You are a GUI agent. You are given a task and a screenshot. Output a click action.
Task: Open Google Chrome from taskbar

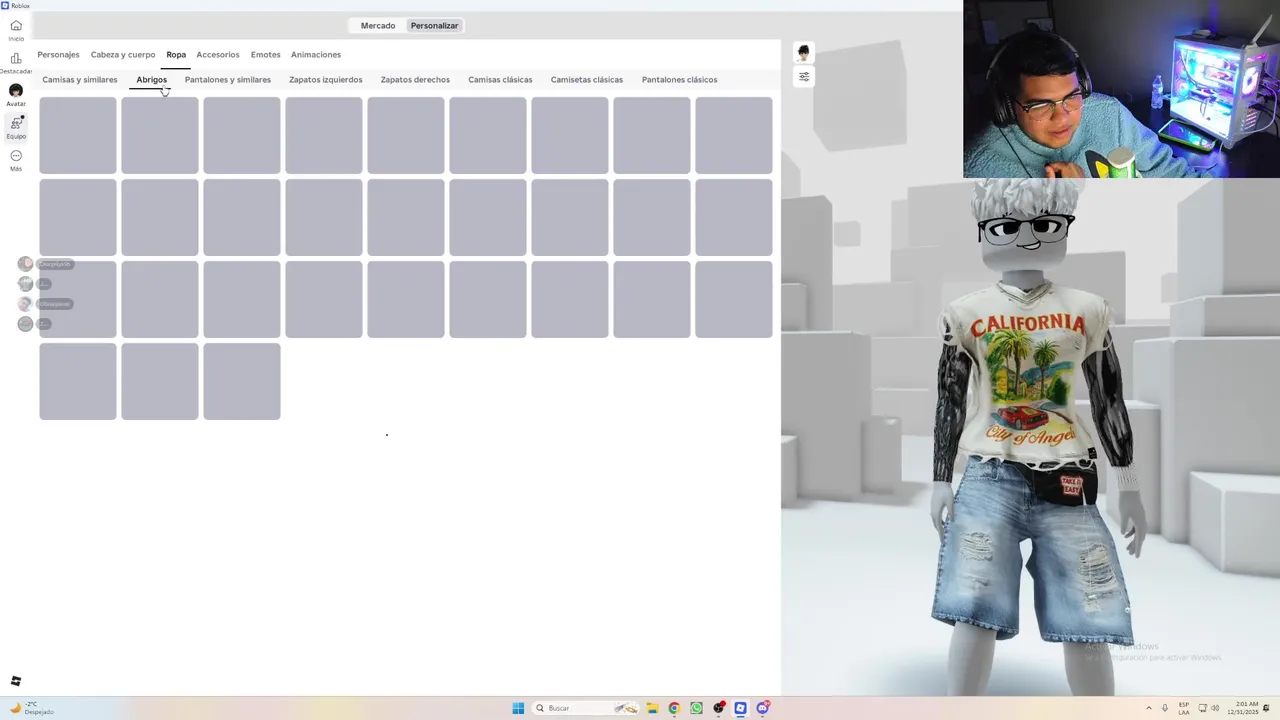(x=674, y=708)
